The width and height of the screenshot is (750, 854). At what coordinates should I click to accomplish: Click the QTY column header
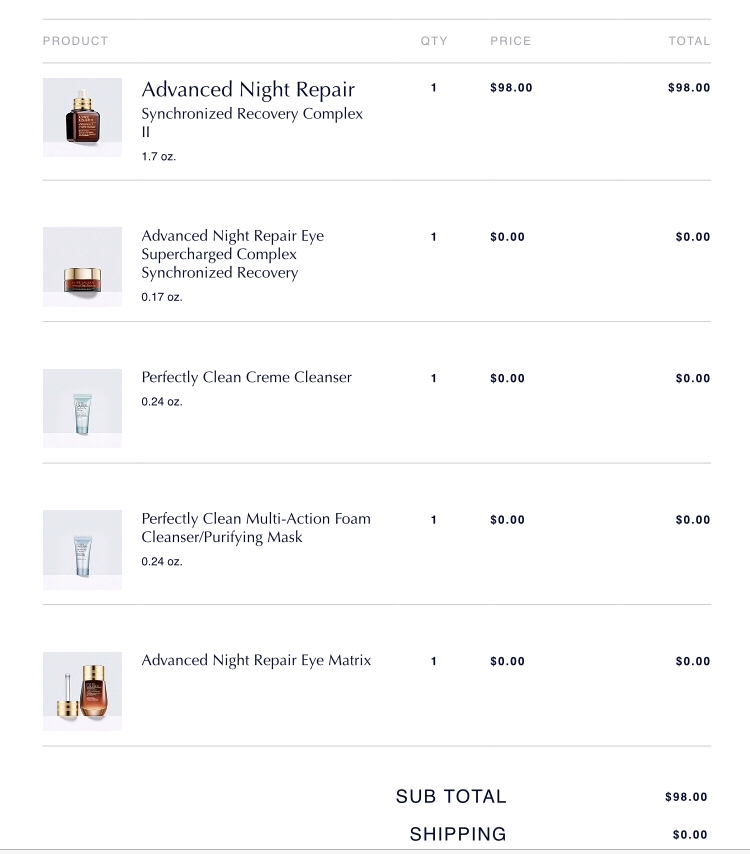(434, 41)
